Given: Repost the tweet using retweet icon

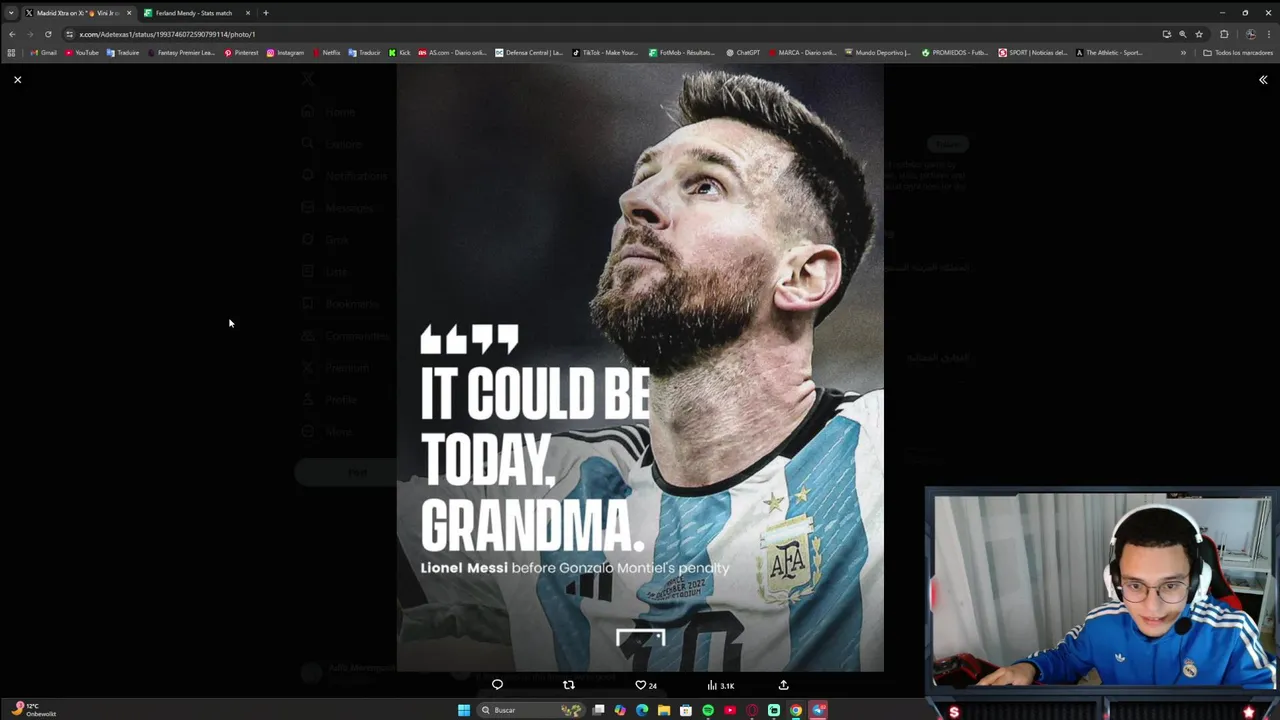Looking at the screenshot, I should 569,685.
